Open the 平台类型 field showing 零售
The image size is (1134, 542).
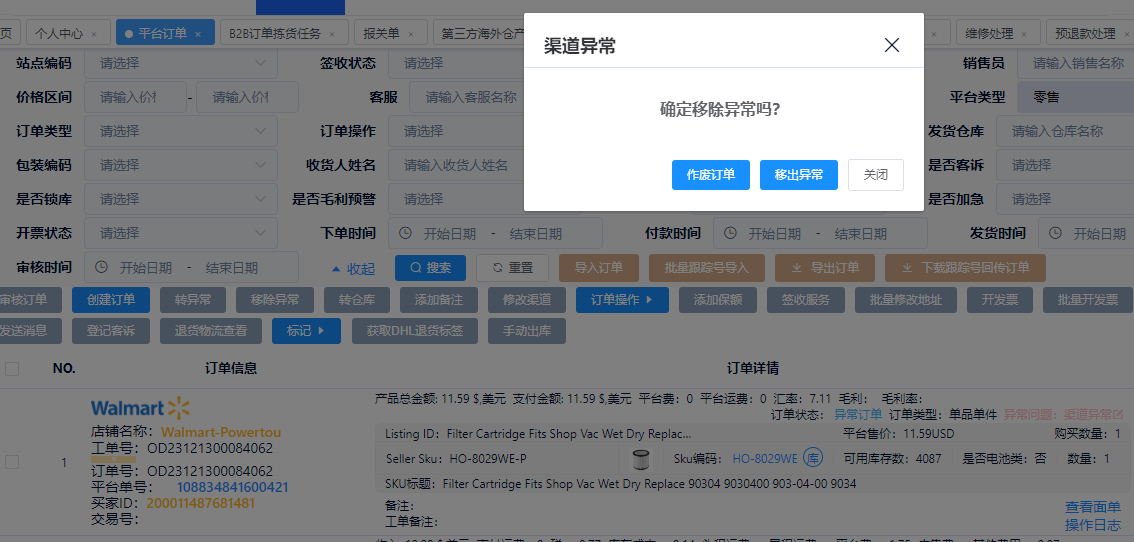[1075, 97]
